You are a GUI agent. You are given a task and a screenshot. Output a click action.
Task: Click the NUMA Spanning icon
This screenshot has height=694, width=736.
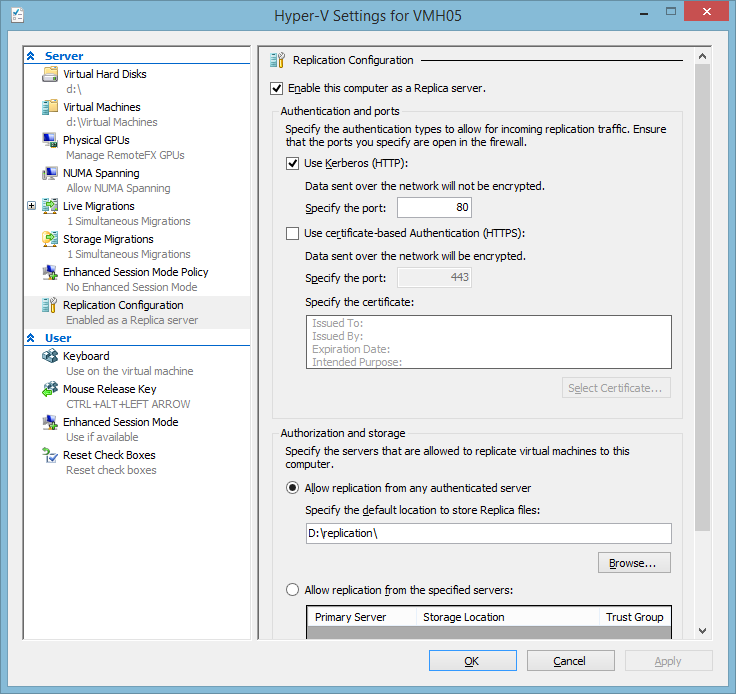point(50,174)
